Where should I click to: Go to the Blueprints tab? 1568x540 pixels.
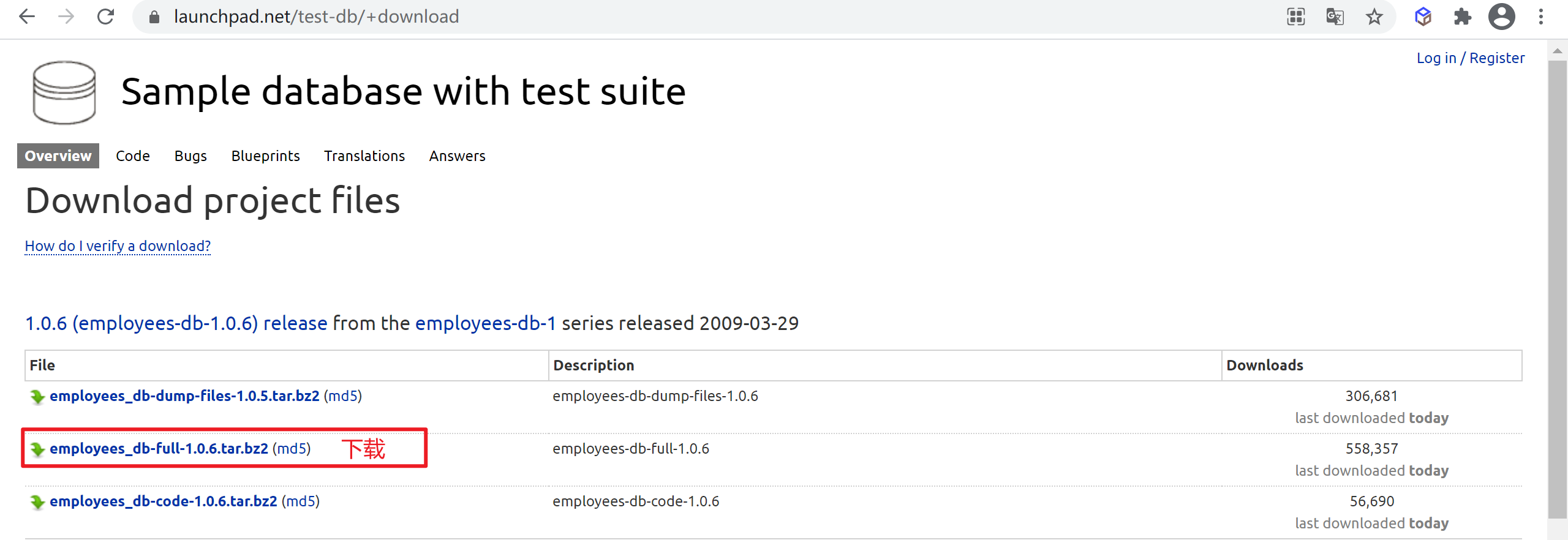pos(265,156)
